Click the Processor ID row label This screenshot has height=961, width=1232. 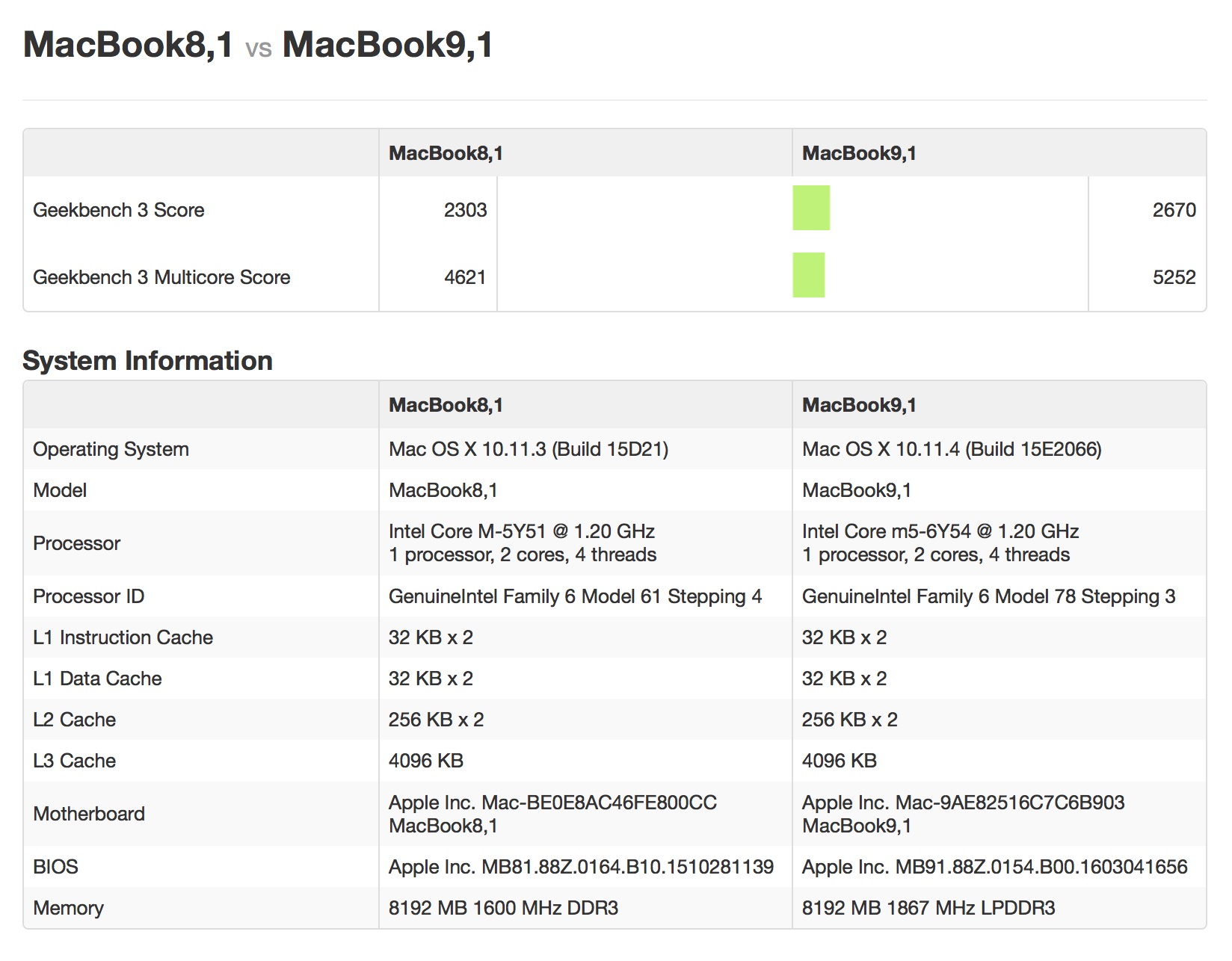[88, 596]
